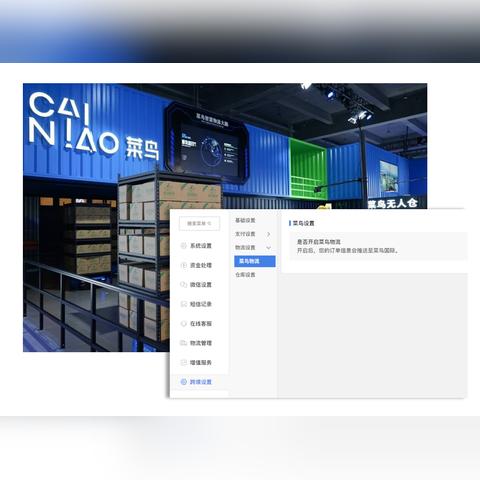
Task: Click the 资金处理 sidebar icon
Action: pyautogui.click(x=183, y=265)
